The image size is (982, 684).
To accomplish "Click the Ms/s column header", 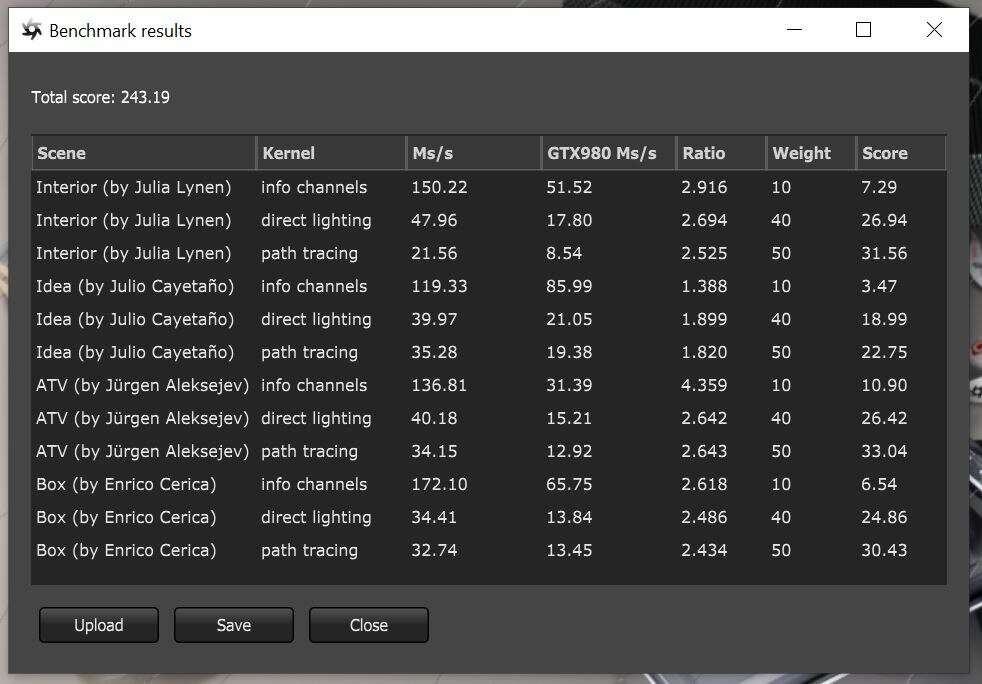I will pyautogui.click(x=472, y=153).
